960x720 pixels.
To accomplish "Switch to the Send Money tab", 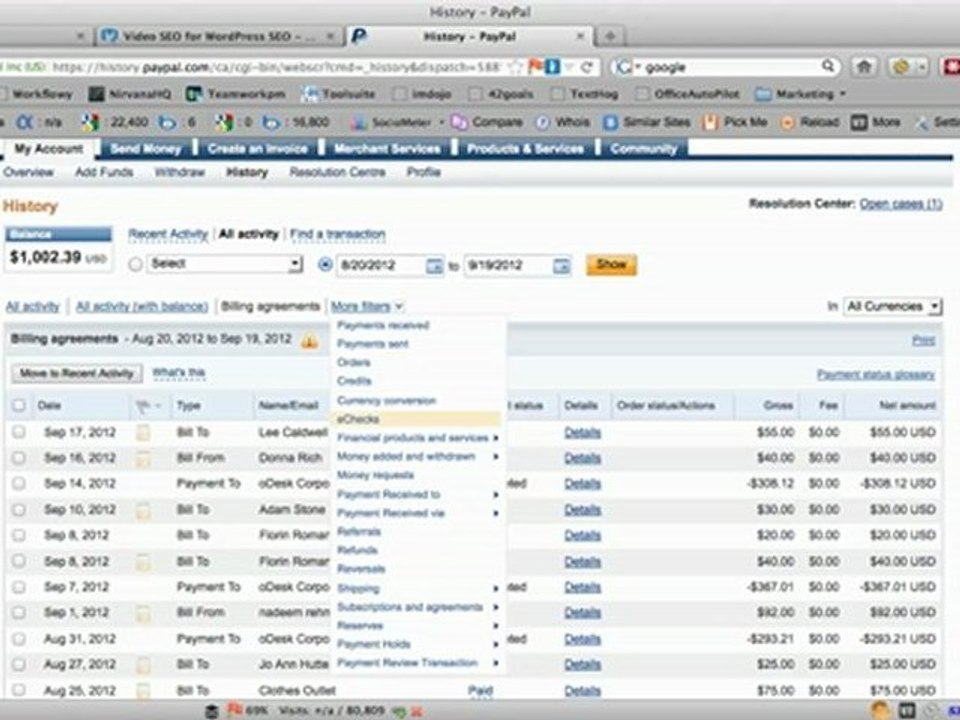I will 146,149.
